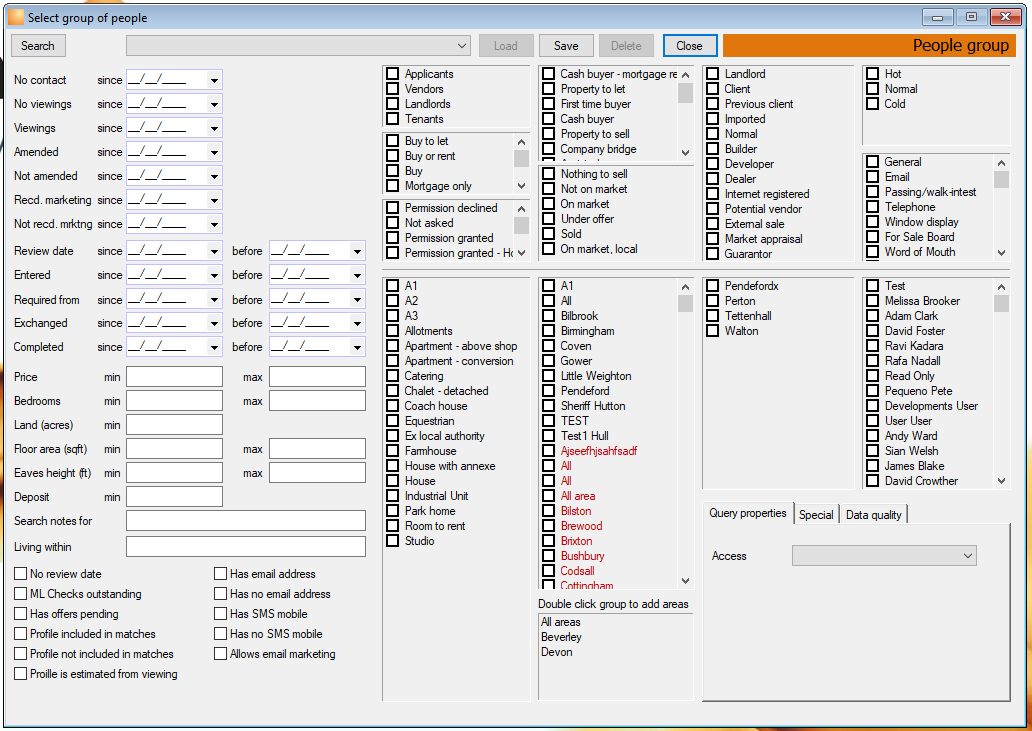Click scroll-down arrow in Buy to let list

[x=521, y=186]
